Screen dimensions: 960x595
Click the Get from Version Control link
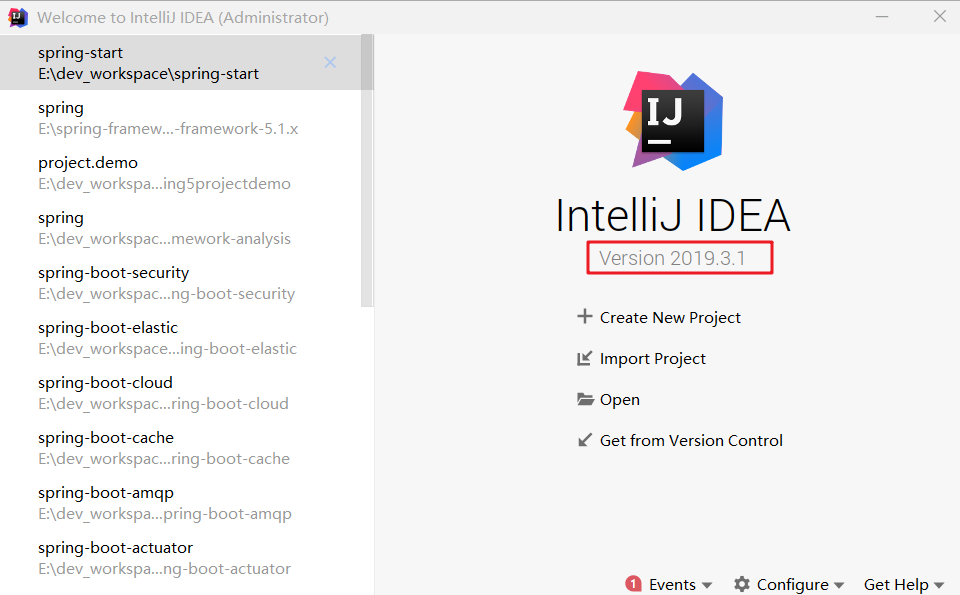tap(691, 440)
